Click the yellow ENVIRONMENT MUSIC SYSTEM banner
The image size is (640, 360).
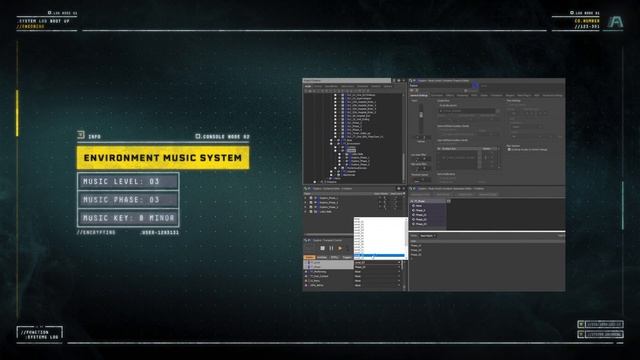(x=163, y=158)
